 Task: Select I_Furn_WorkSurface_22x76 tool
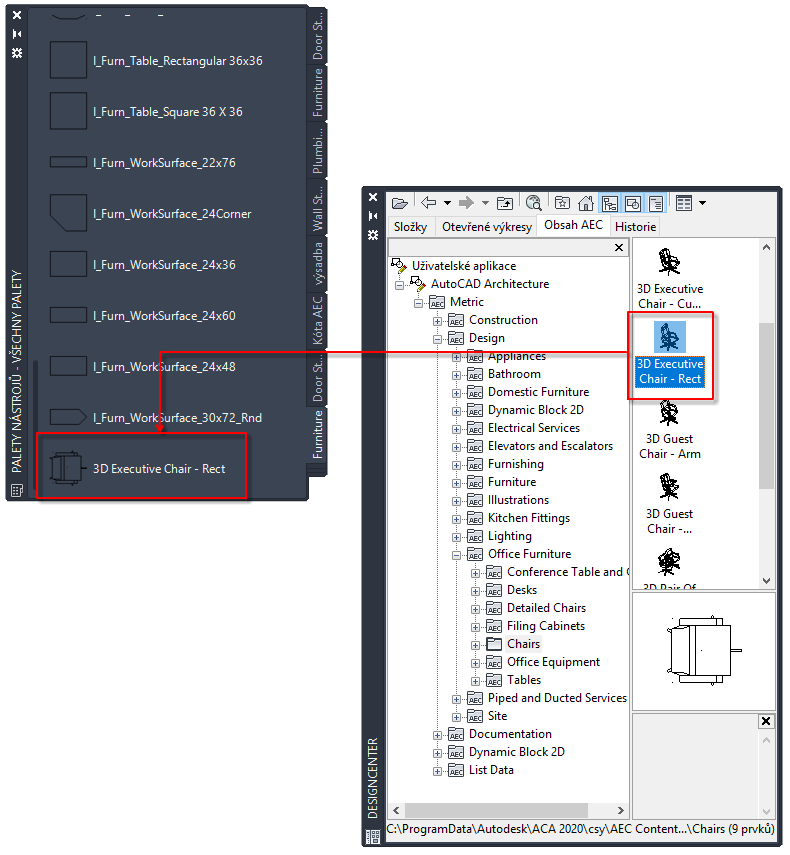click(x=143, y=162)
